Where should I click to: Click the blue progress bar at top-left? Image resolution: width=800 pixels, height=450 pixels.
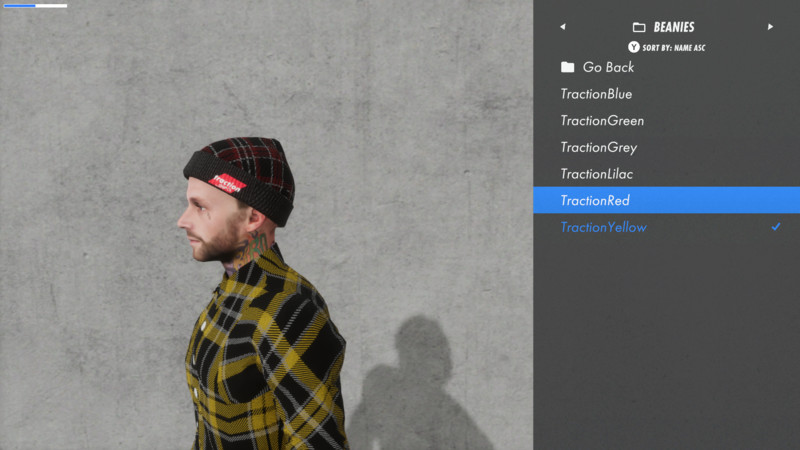tap(35, 6)
